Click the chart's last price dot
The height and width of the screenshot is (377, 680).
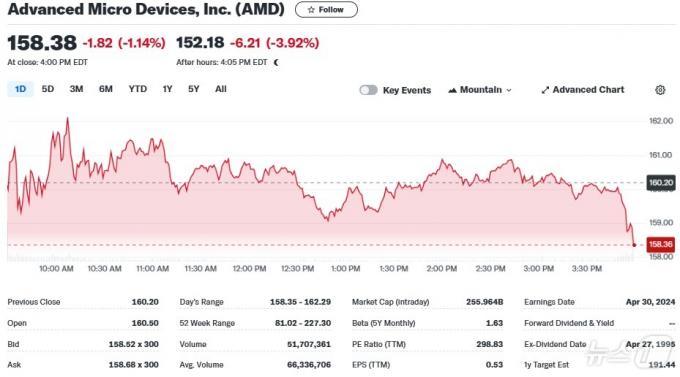(634, 245)
